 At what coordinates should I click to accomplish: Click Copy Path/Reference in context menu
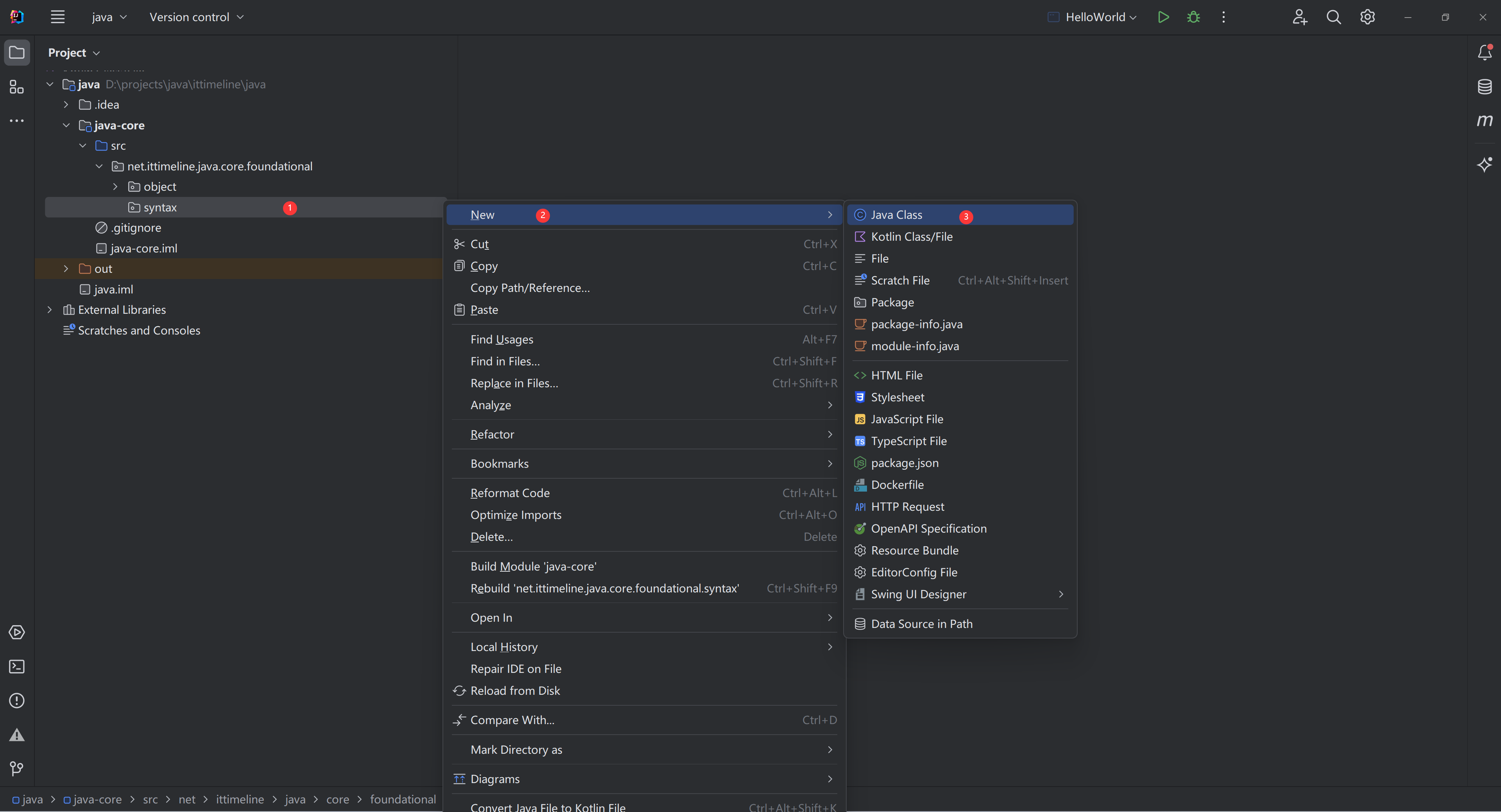pyautogui.click(x=645, y=288)
